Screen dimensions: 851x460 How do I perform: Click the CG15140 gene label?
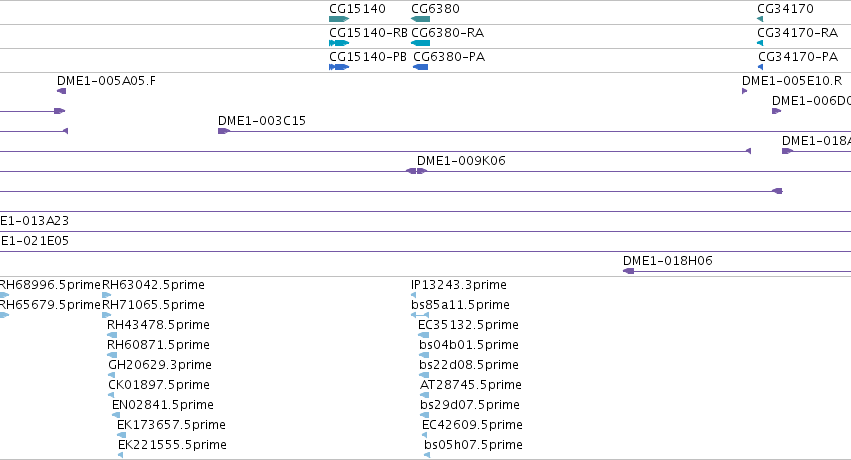click(357, 9)
